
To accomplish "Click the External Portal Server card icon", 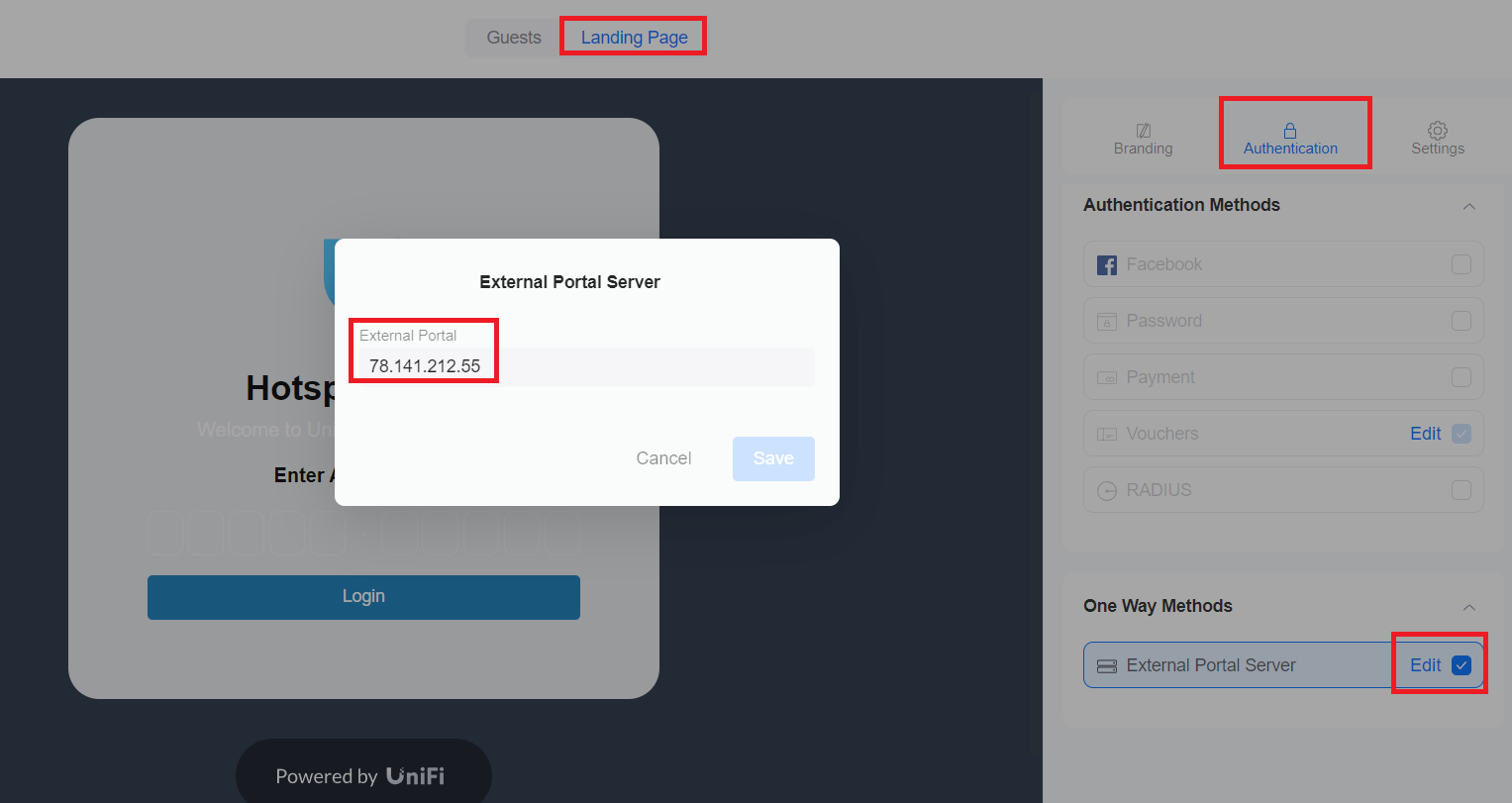I will 1107,664.
